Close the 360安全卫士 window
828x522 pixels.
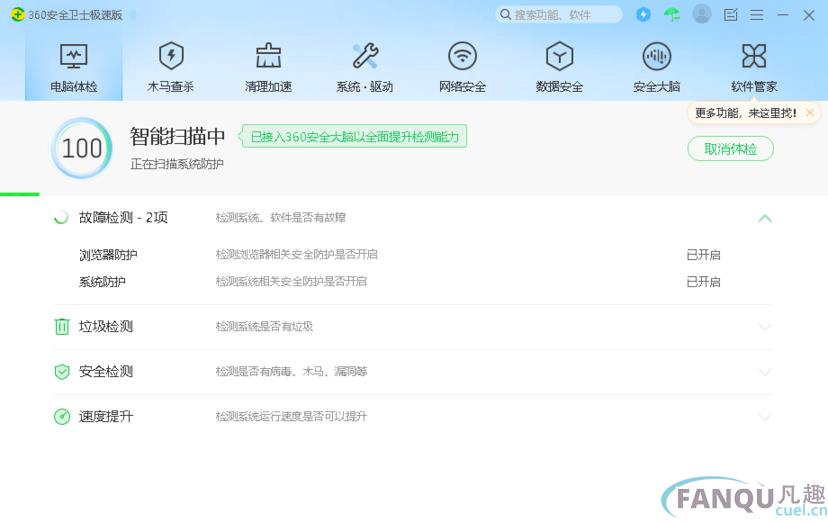[809, 15]
